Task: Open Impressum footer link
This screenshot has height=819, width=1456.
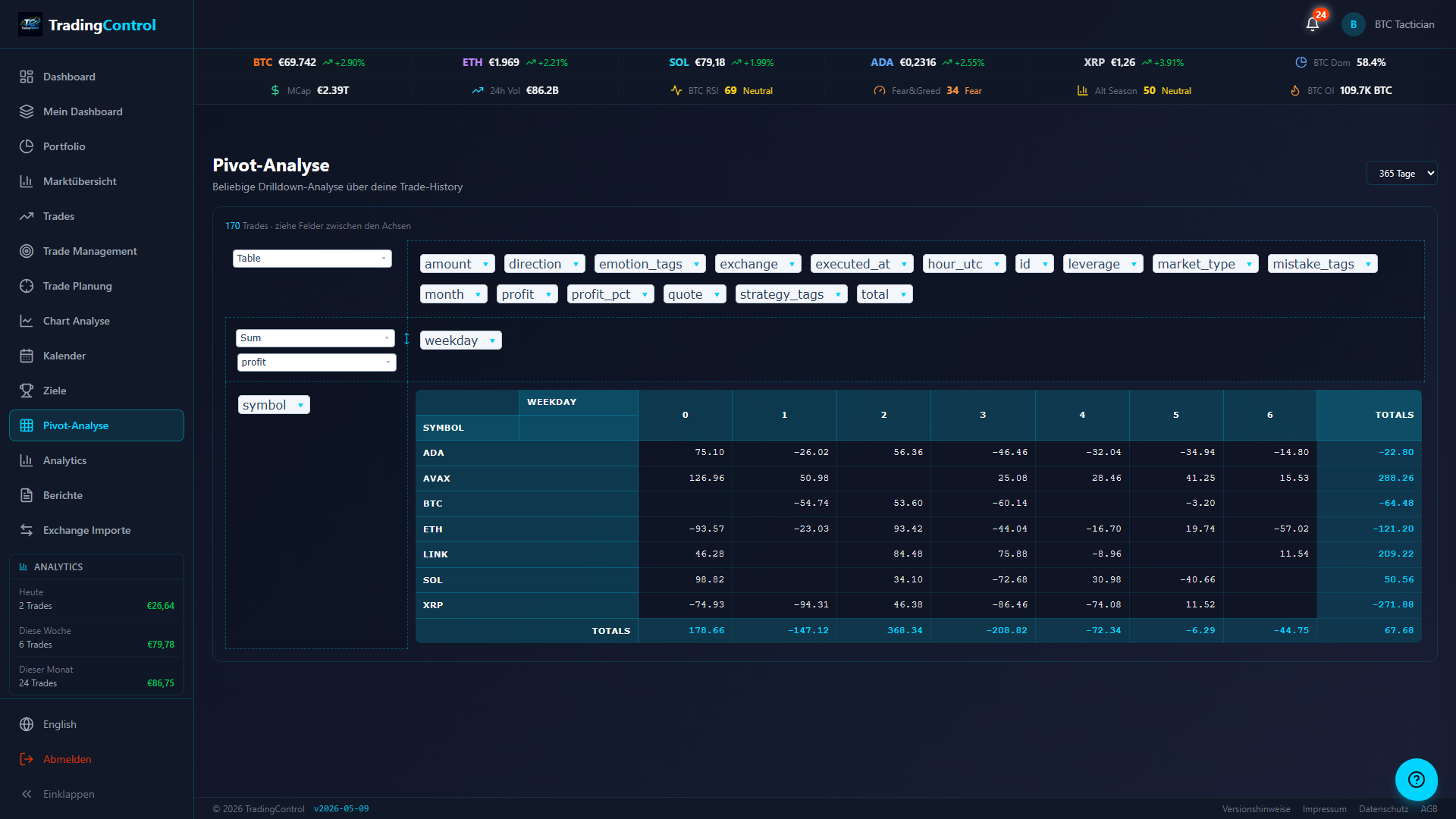Action: pyautogui.click(x=1324, y=809)
